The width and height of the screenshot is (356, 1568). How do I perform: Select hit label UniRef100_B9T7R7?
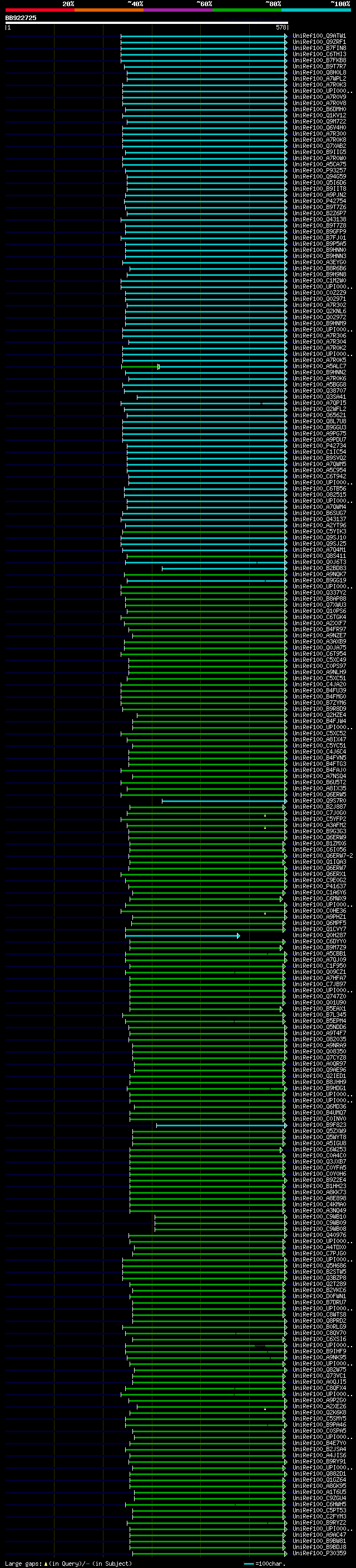[319, 66]
